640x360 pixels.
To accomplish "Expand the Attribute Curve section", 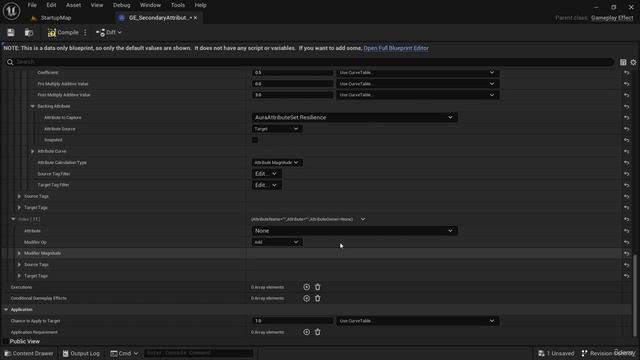I will coord(33,151).
